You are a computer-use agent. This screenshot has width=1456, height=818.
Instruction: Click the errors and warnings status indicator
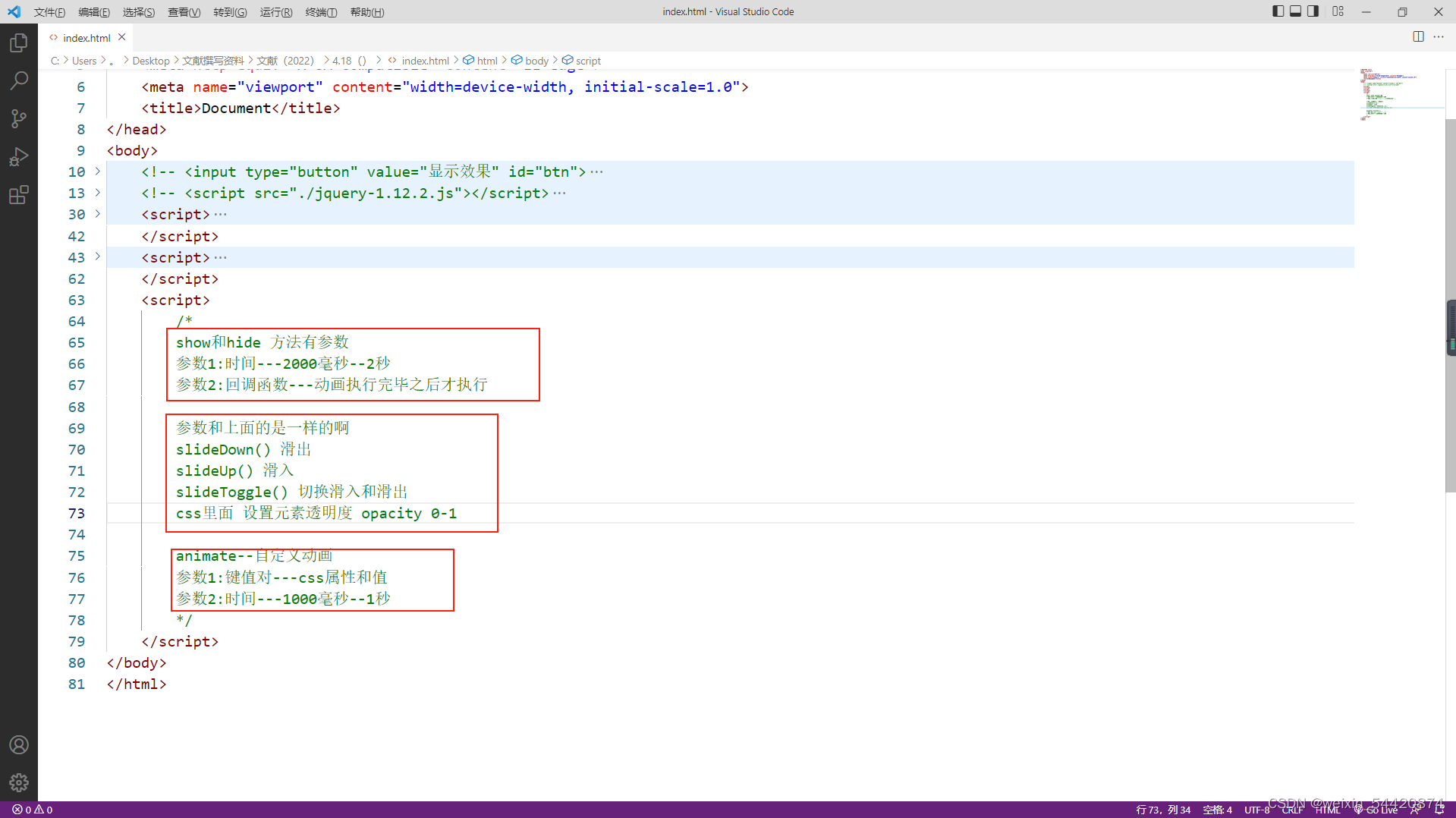tap(30, 810)
